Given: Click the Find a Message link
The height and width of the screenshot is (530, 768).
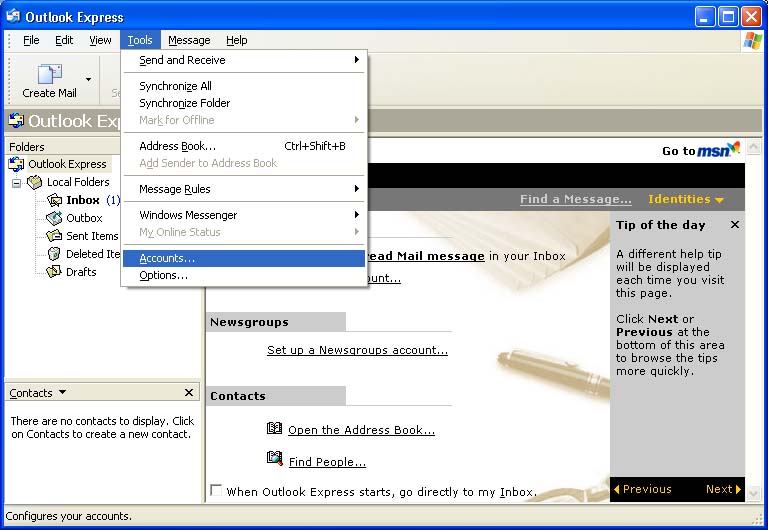Looking at the screenshot, I should [576, 199].
